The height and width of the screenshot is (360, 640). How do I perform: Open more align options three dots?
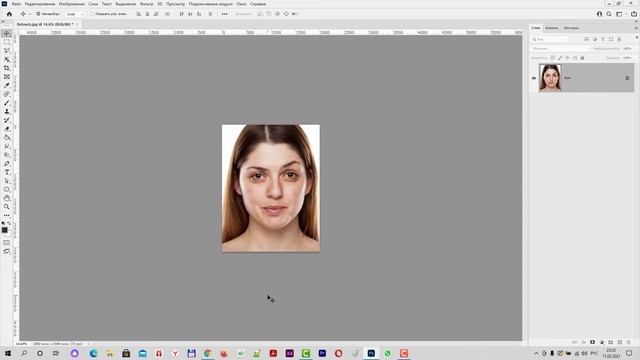tap(224, 14)
